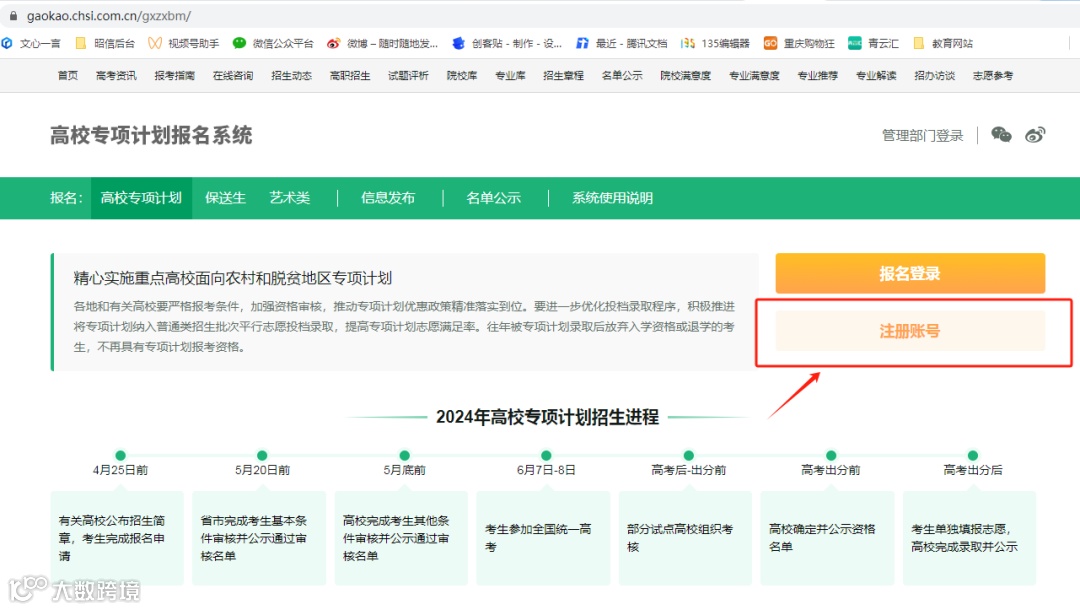Open 专业满意度 in top navigation
The width and height of the screenshot is (1080, 610).
click(754, 76)
